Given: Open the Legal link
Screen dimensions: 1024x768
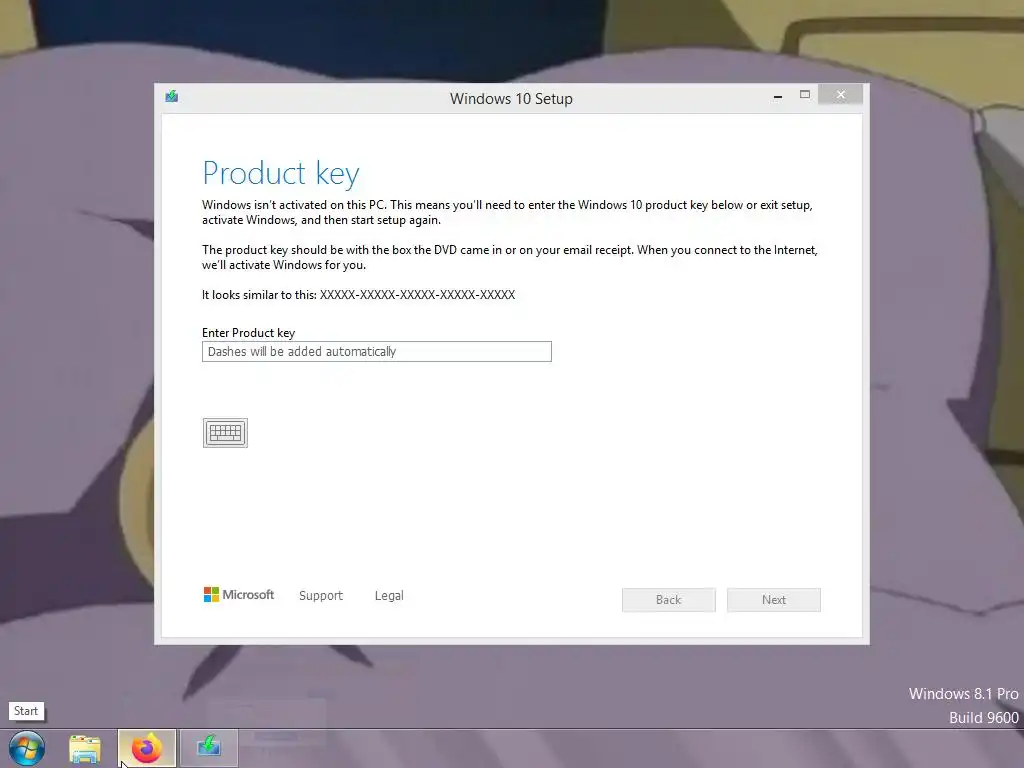Looking at the screenshot, I should 389,596.
